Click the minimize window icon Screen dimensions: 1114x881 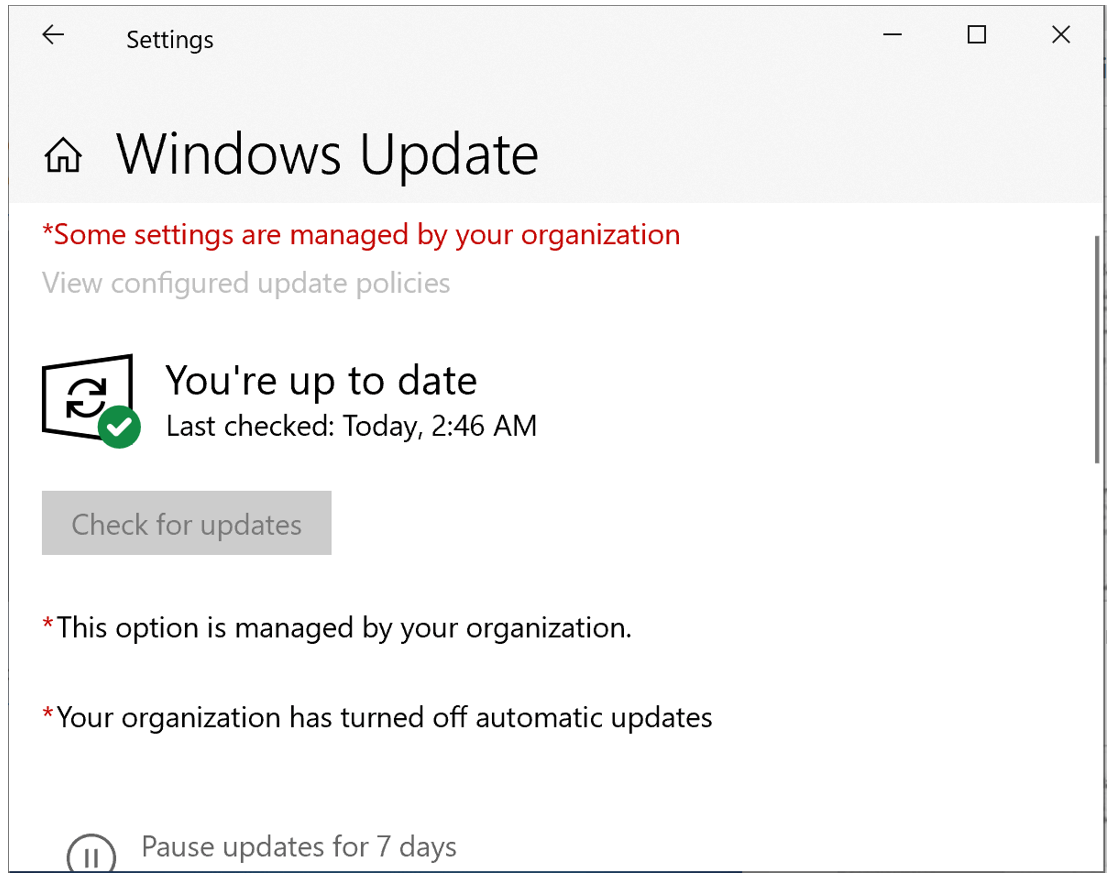tap(892, 34)
